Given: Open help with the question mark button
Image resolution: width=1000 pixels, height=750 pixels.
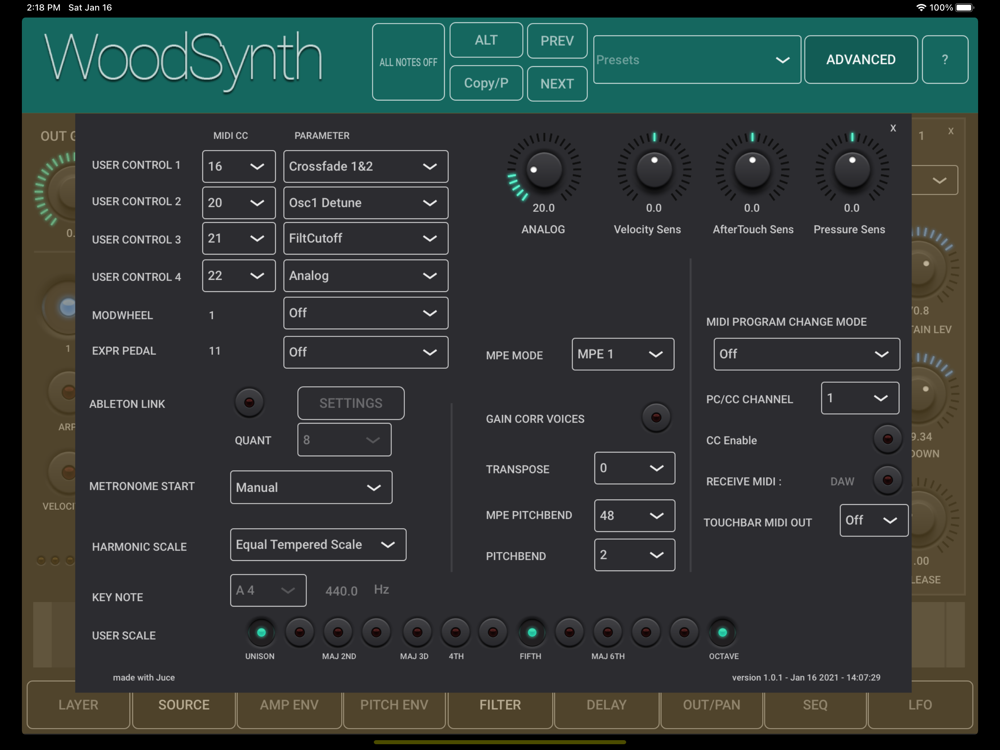Looking at the screenshot, I should point(945,59).
